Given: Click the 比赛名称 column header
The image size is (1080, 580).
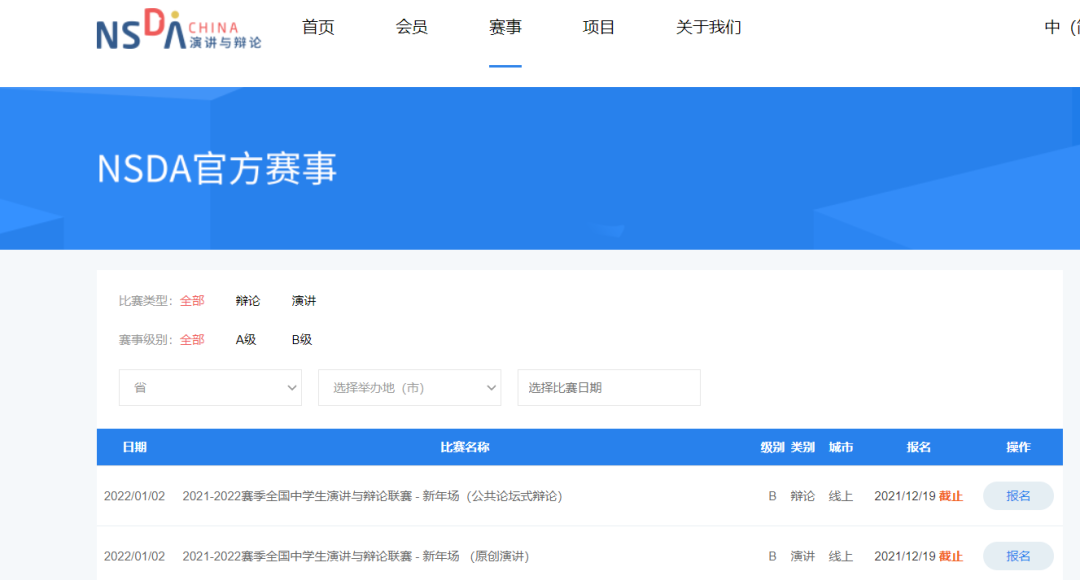Looking at the screenshot, I should pyautogui.click(x=465, y=447).
